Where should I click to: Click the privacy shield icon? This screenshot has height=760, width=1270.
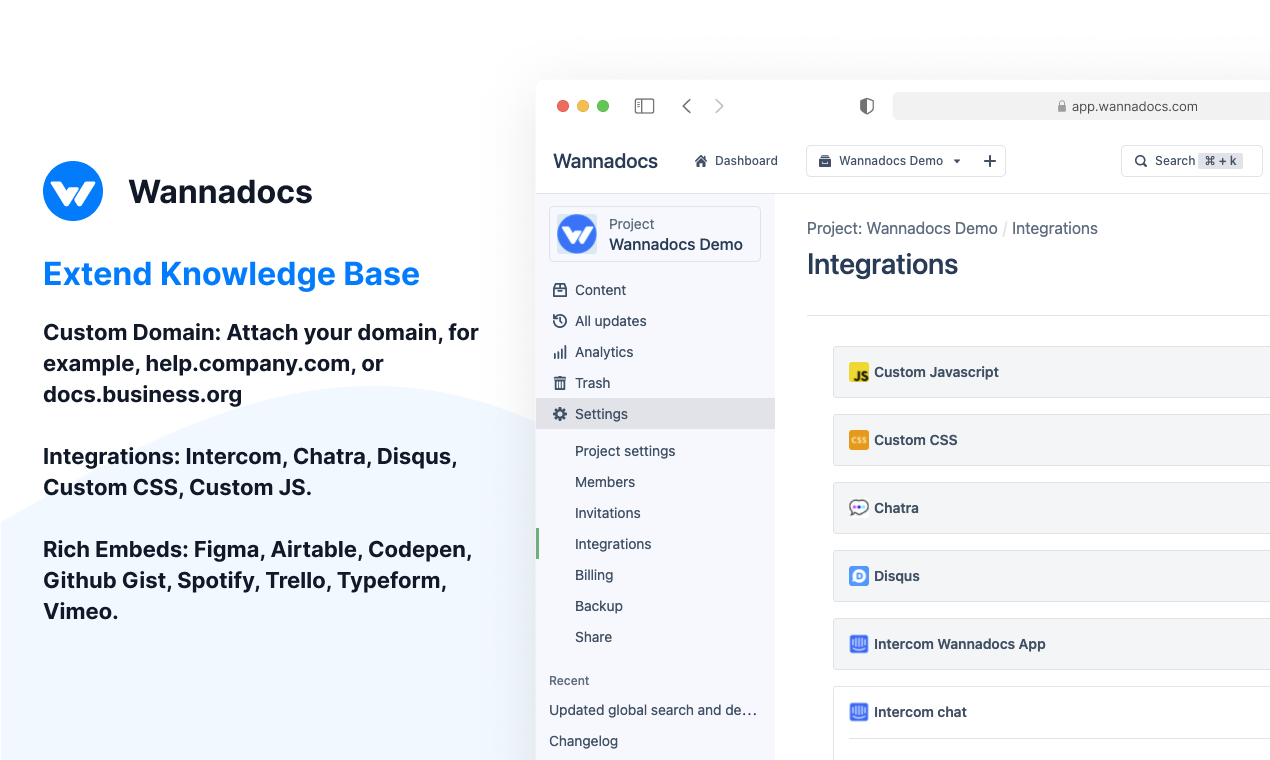[x=867, y=106]
